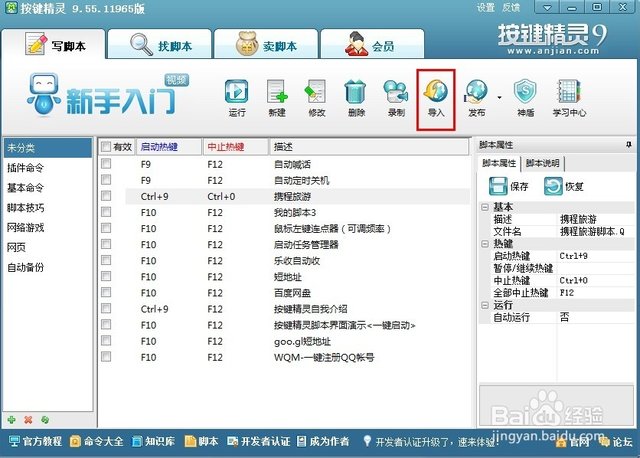This screenshot has width=640, height=458.
Task: Open 脚本 in the bottom bar
Action: 202,441
